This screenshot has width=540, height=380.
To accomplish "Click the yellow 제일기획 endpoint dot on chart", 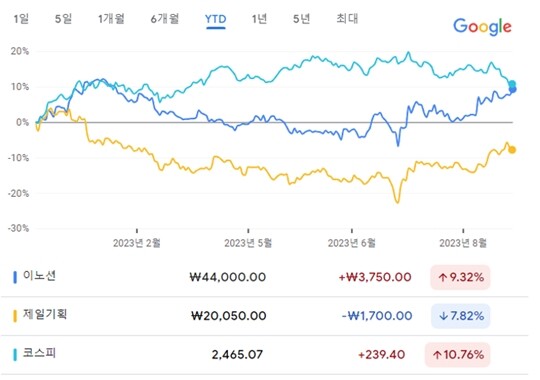I will point(512,150).
